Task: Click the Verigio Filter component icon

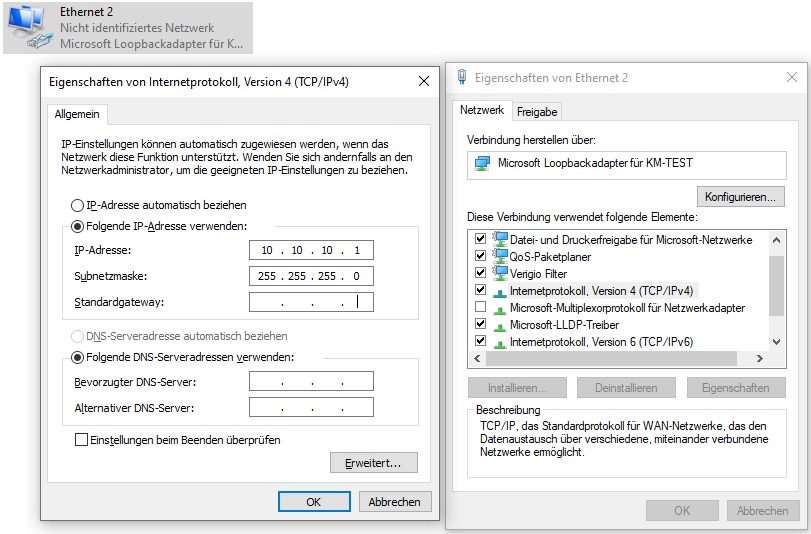Action: [500, 273]
